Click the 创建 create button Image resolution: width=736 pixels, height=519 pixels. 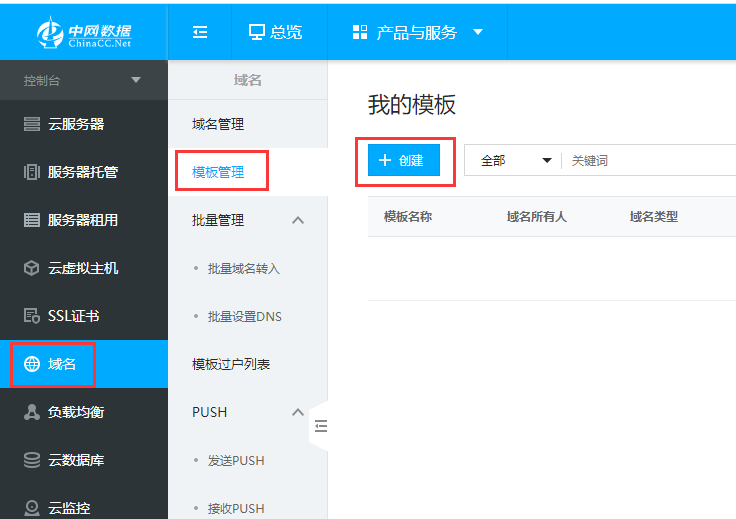(x=404, y=160)
